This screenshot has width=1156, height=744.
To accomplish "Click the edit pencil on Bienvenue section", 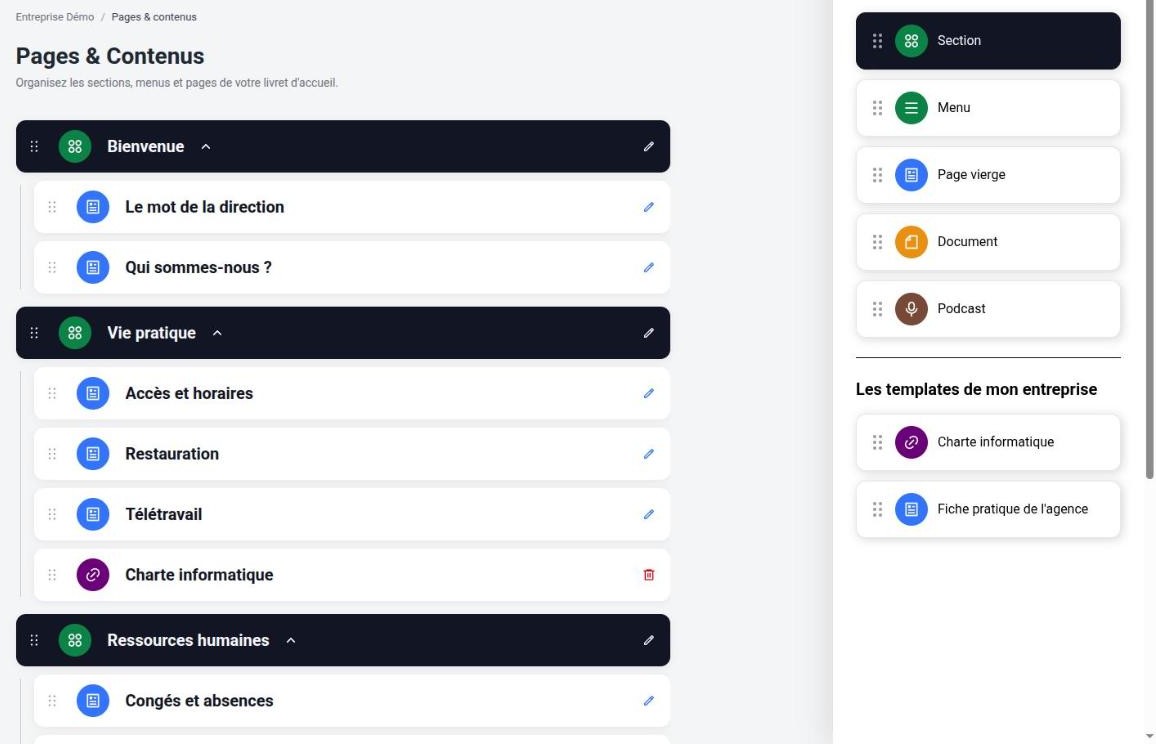I will click(648, 147).
